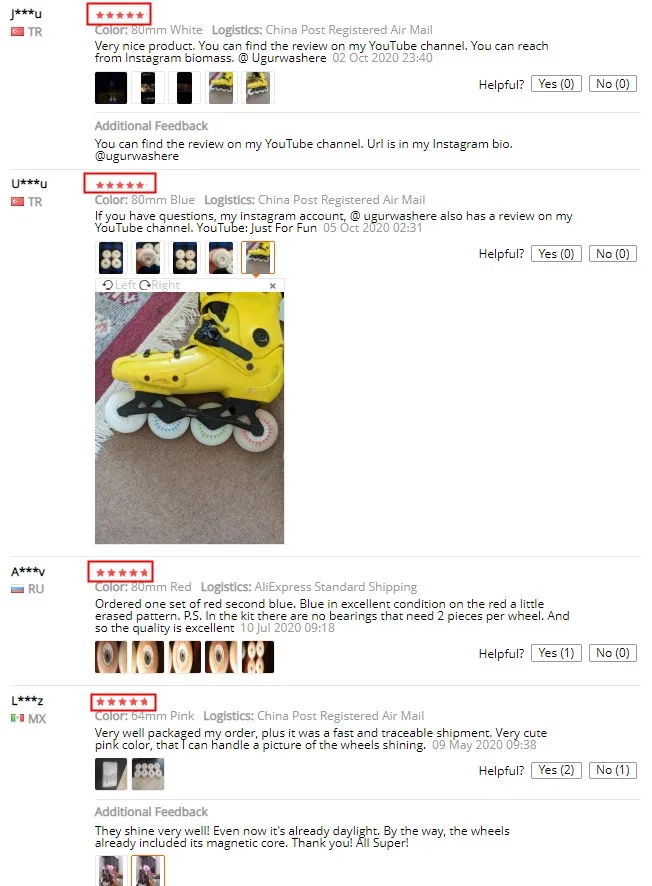Open the pink wheels thumbnail in L***z's review
The width and height of the screenshot is (652, 886).
(x=148, y=774)
